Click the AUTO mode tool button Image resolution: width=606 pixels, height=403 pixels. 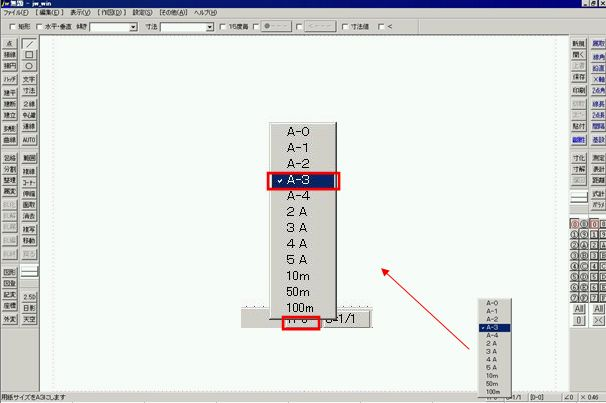pyautogui.click(x=30, y=140)
